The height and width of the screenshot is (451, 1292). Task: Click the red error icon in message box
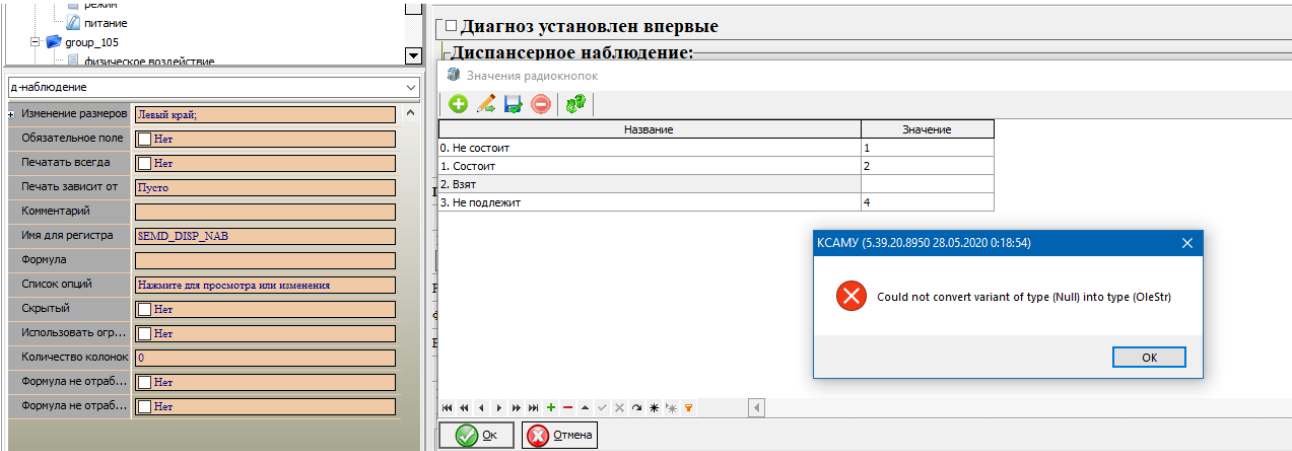851,296
